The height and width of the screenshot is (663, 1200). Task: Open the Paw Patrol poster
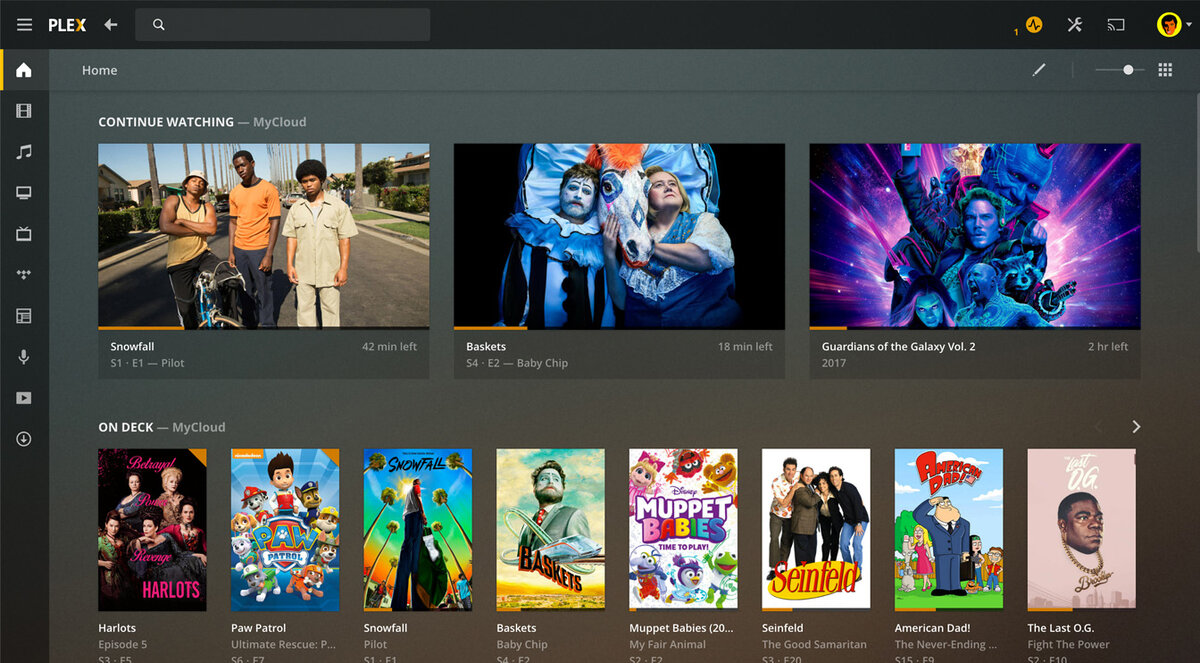pos(285,530)
